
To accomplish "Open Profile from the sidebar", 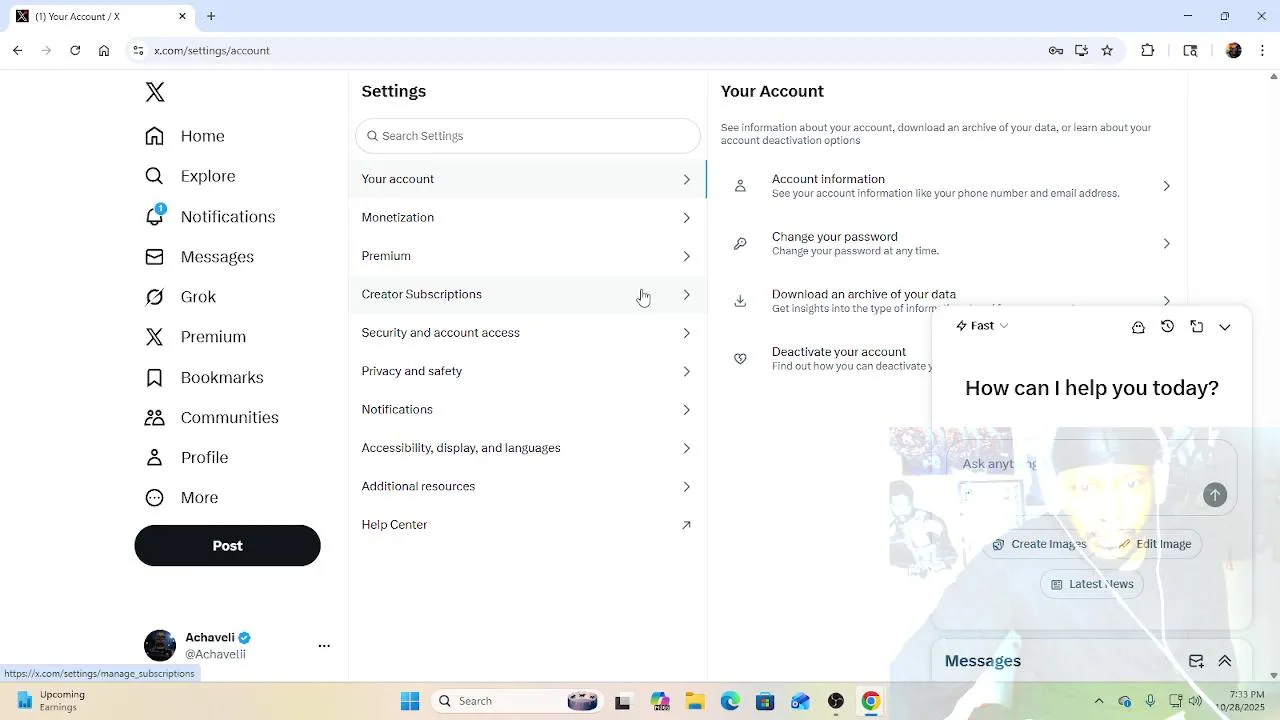I will [186, 457].
